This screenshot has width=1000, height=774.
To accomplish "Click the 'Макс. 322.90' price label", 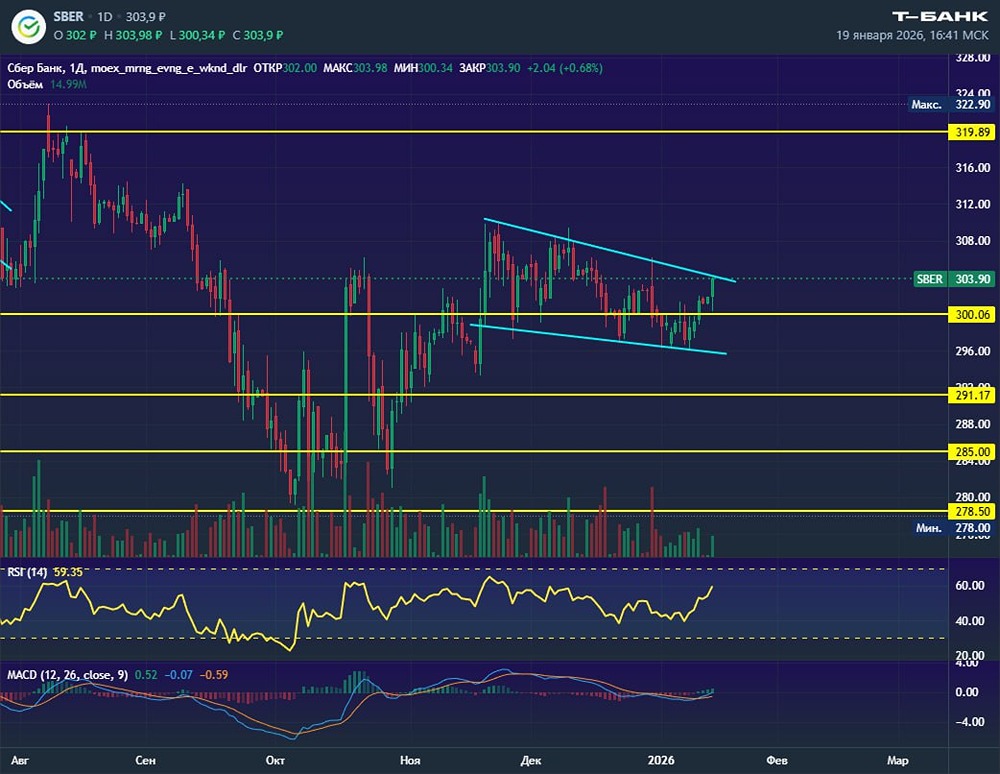I will pyautogui.click(x=951, y=105).
